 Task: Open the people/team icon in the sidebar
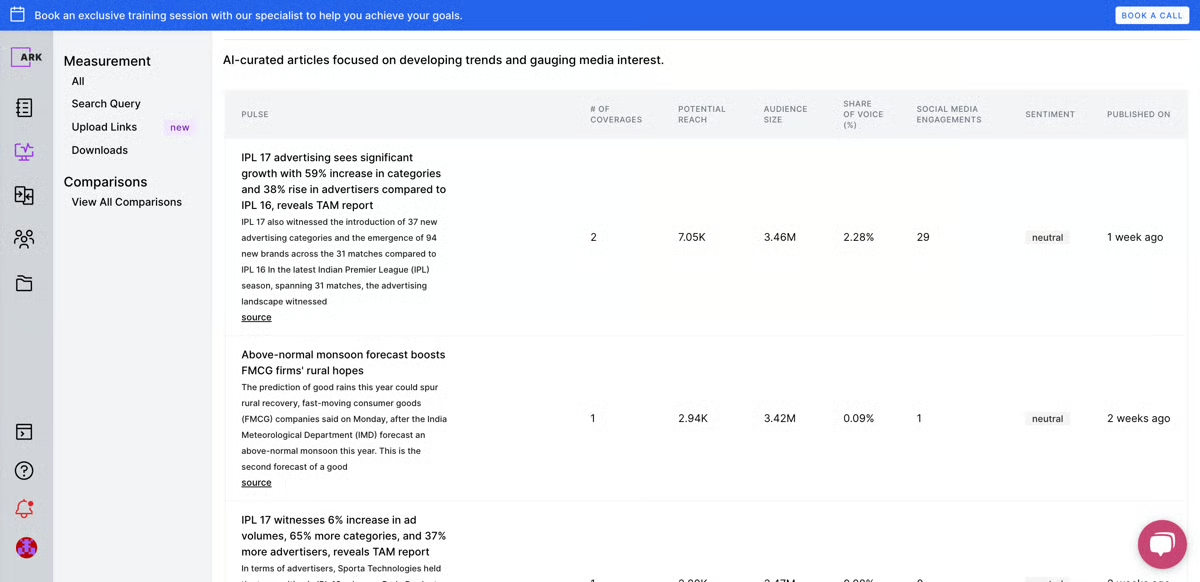coord(24,239)
